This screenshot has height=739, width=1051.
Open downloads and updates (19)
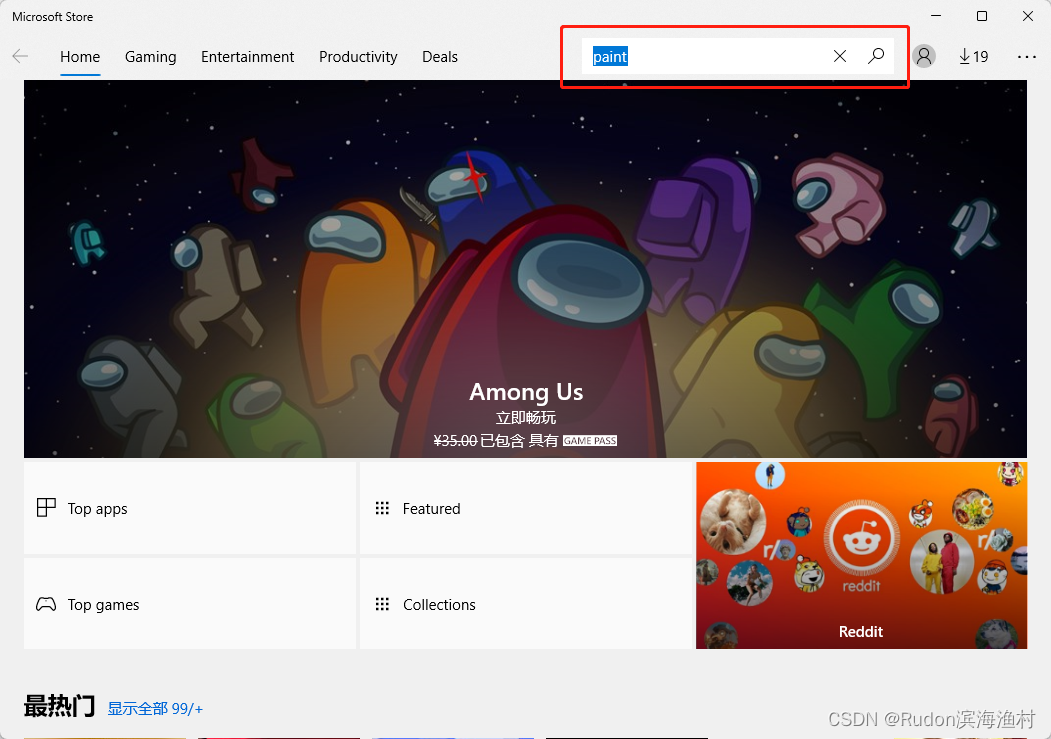tap(973, 57)
